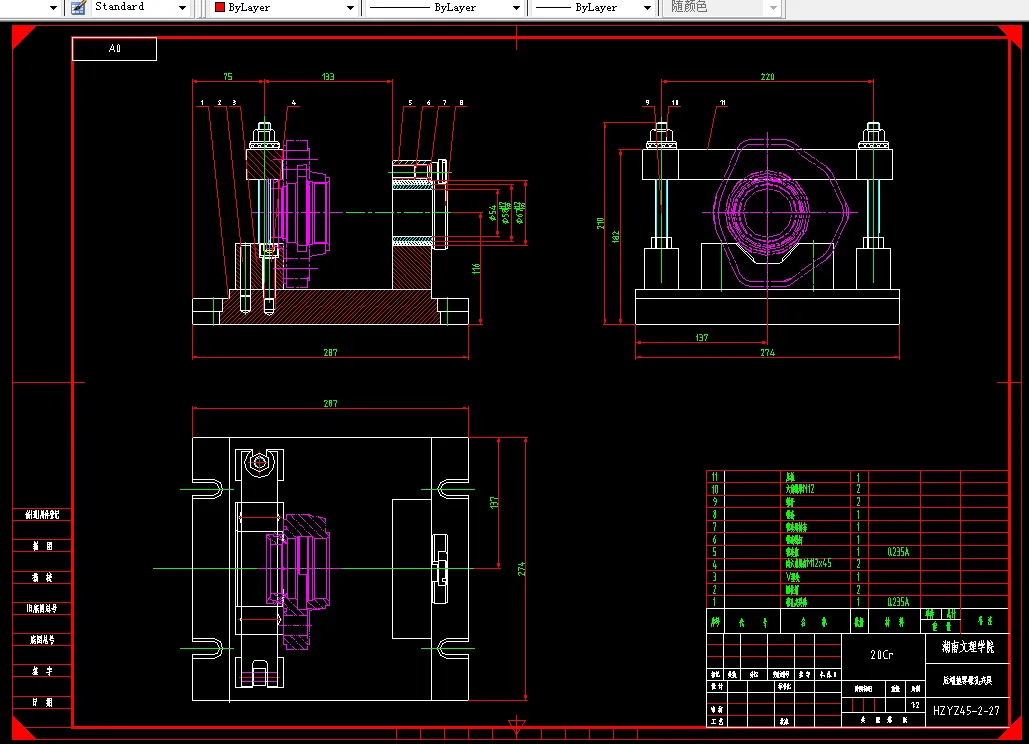The width and height of the screenshot is (1029, 744).
Task: Select the 193 dimension text
Action: click(x=328, y=77)
